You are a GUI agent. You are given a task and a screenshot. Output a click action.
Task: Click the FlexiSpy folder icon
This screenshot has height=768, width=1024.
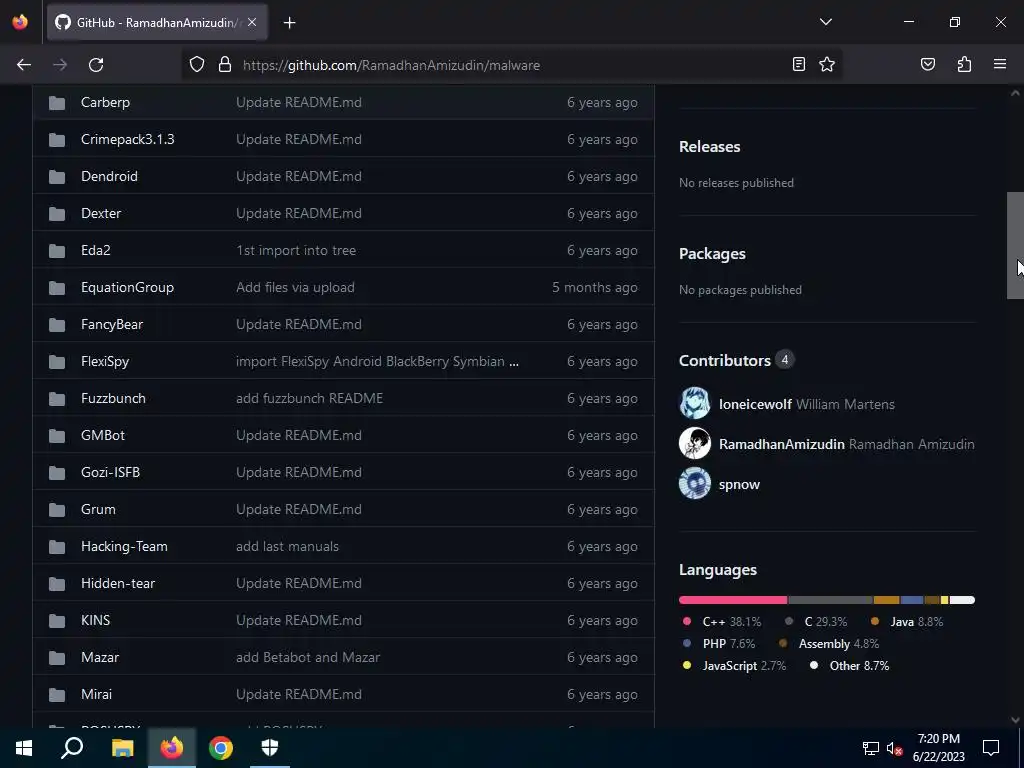click(57, 361)
